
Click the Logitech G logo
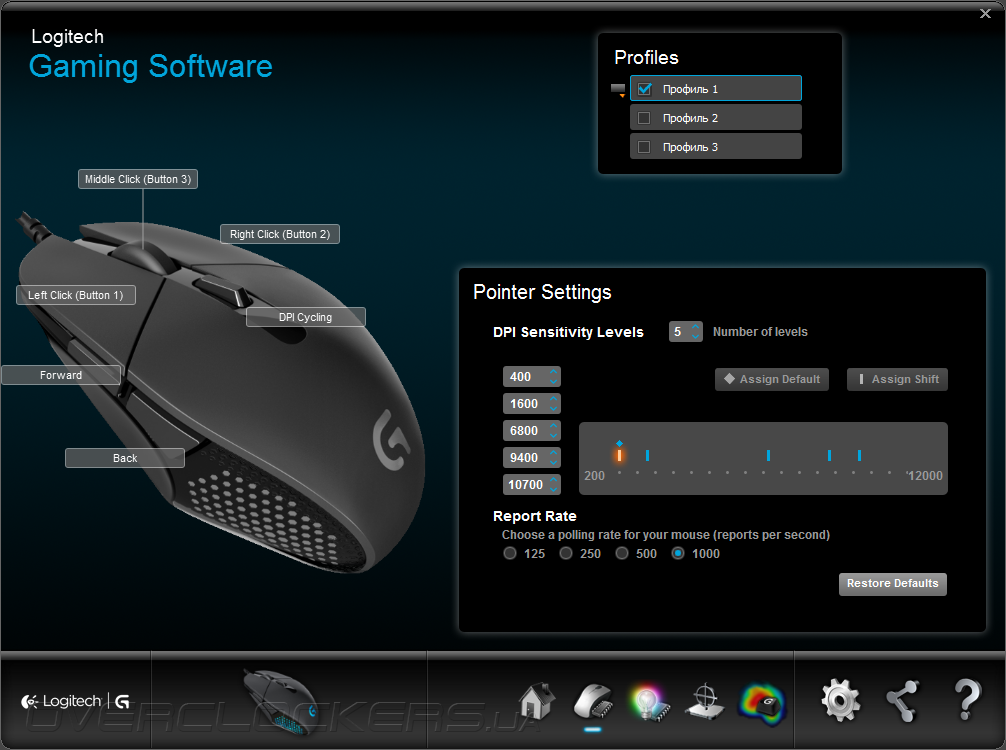pyautogui.click(x=75, y=701)
